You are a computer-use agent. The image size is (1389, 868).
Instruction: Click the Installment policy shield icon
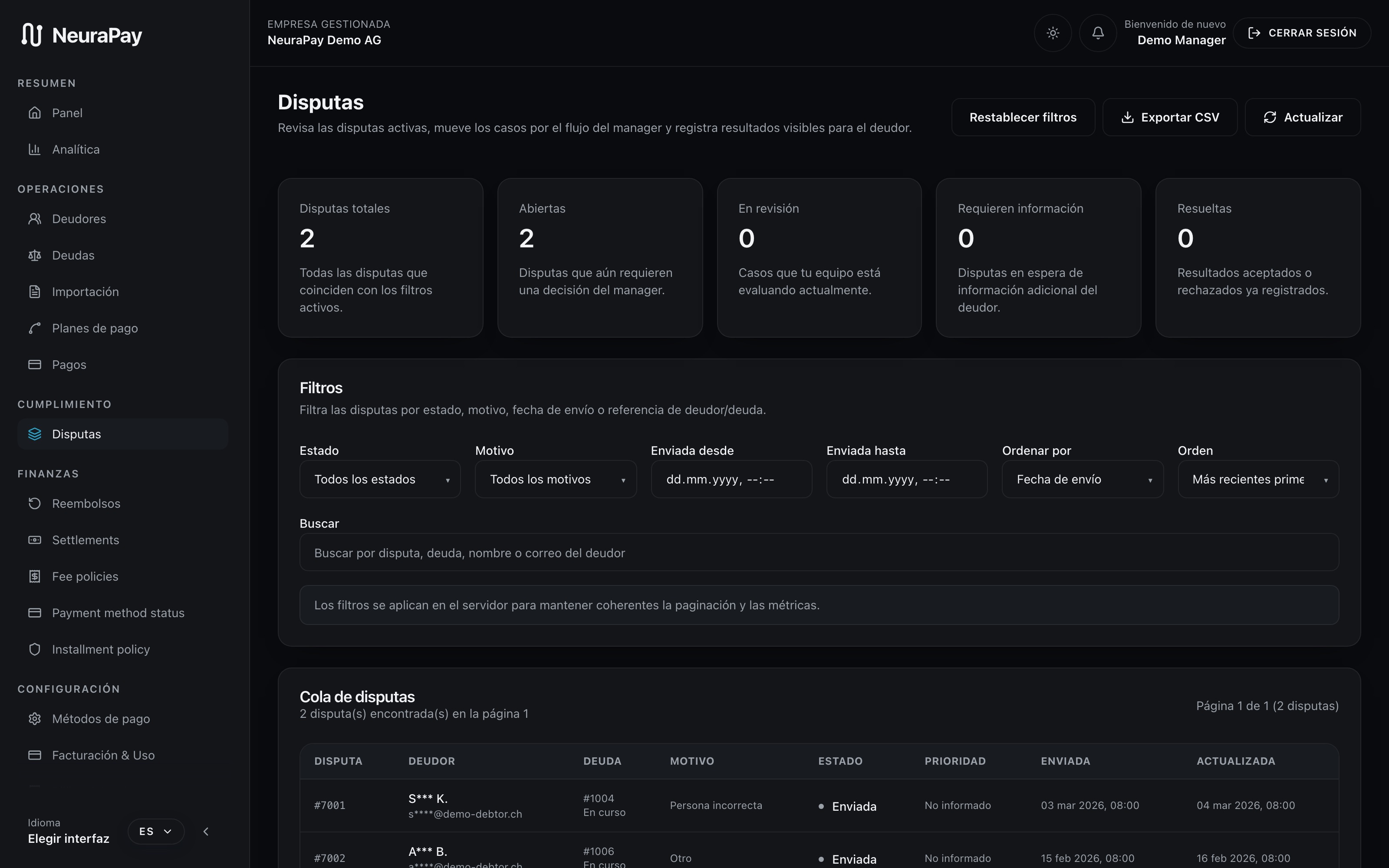[x=34, y=649]
